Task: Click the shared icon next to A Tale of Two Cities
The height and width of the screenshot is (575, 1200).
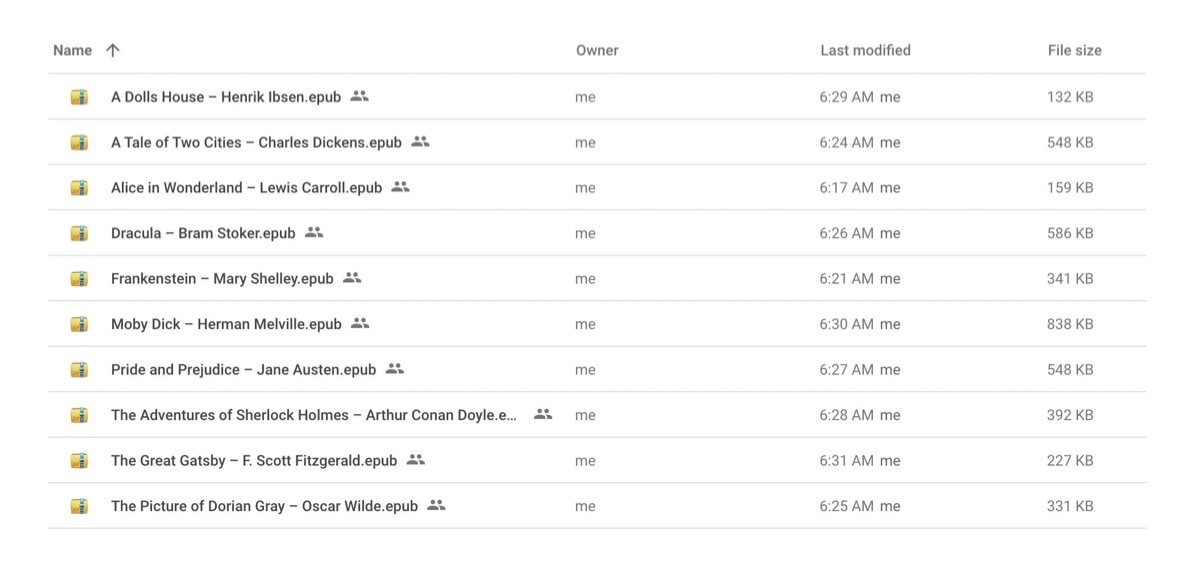Action: pyautogui.click(x=420, y=142)
